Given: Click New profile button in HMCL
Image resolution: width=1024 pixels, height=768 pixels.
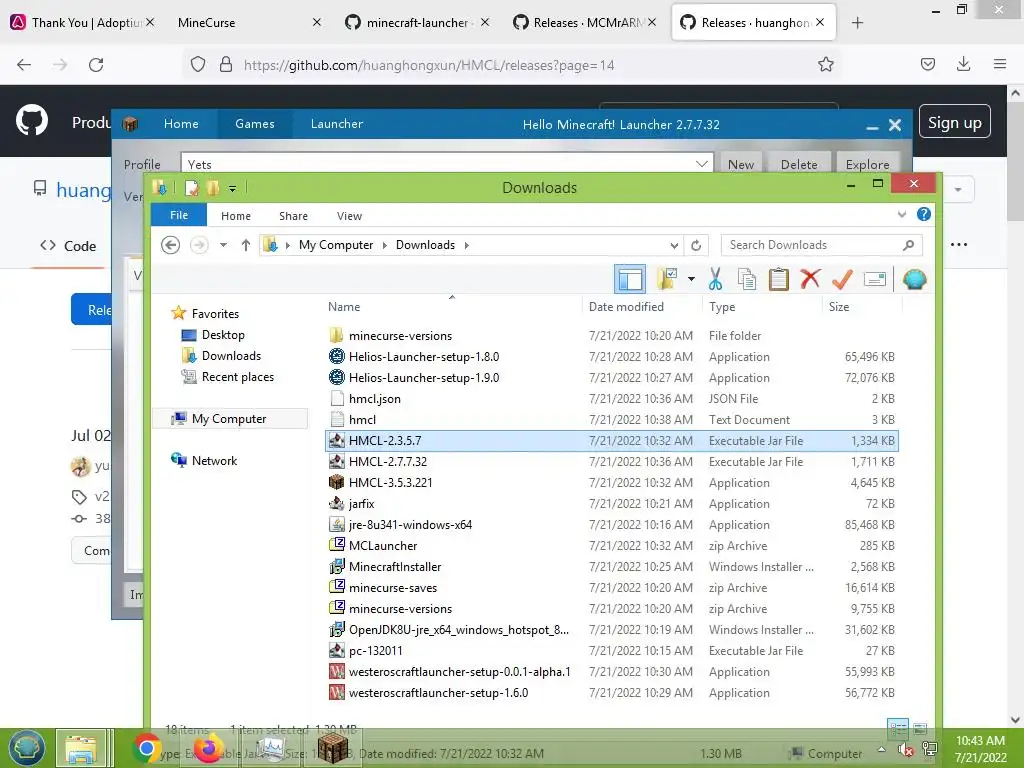Looking at the screenshot, I should (x=741, y=164).
